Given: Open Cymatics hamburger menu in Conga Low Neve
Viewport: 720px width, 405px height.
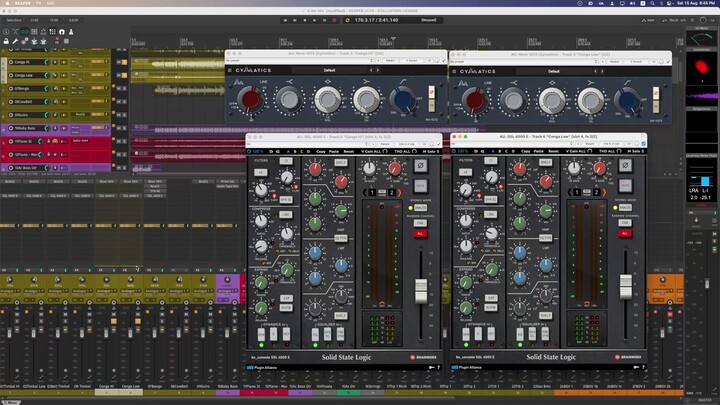Looking at the screenshot, I should tap(454, 71).
